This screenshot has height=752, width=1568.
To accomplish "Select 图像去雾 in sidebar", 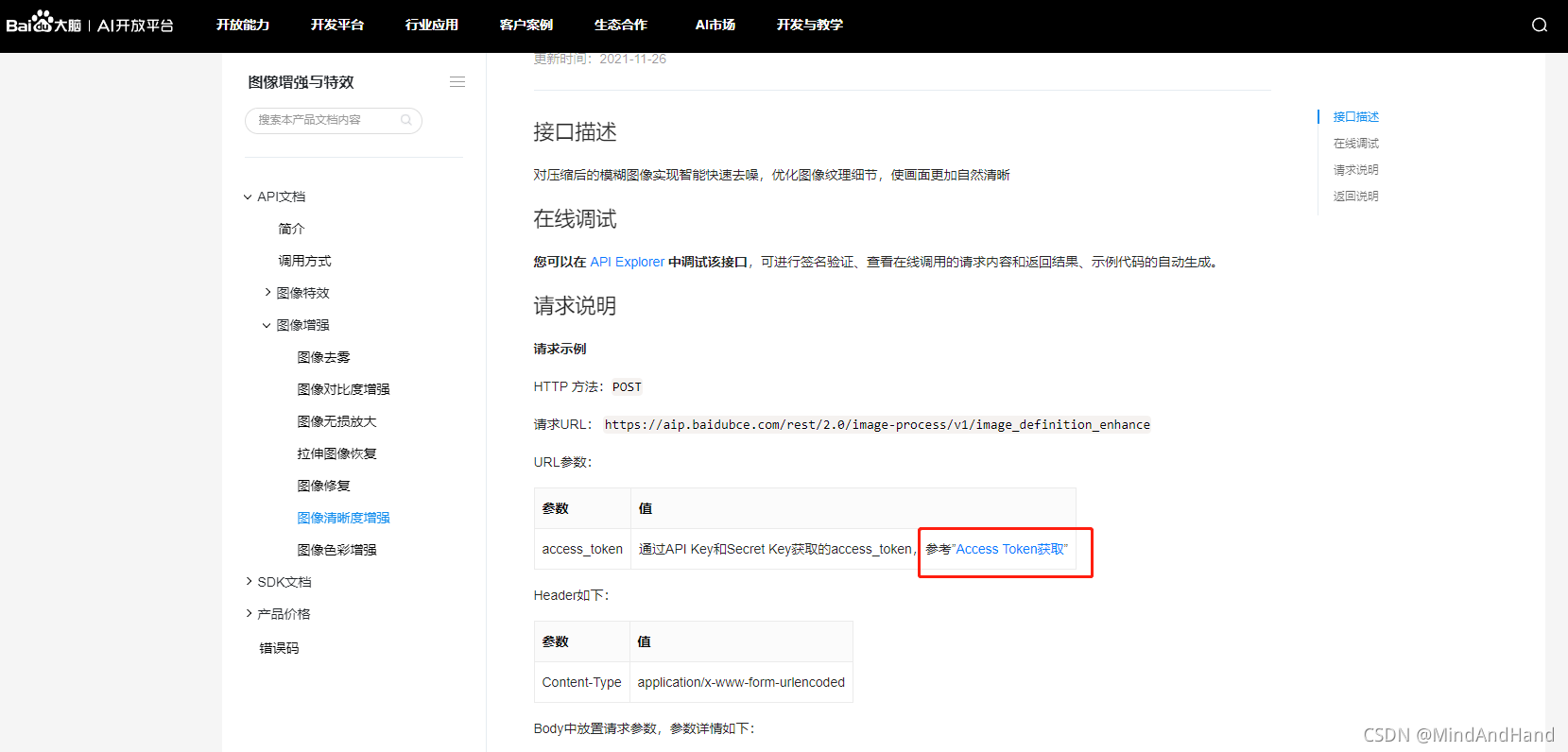I will 323,357.
